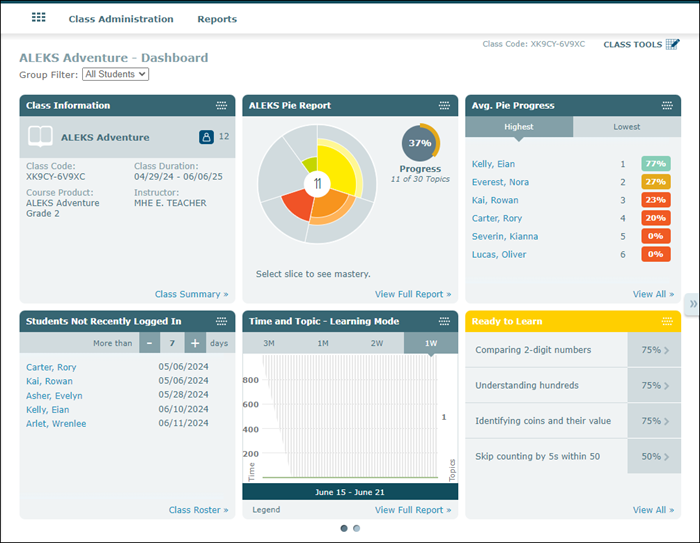Open Class Tools edit icon

tap(672, 44)
